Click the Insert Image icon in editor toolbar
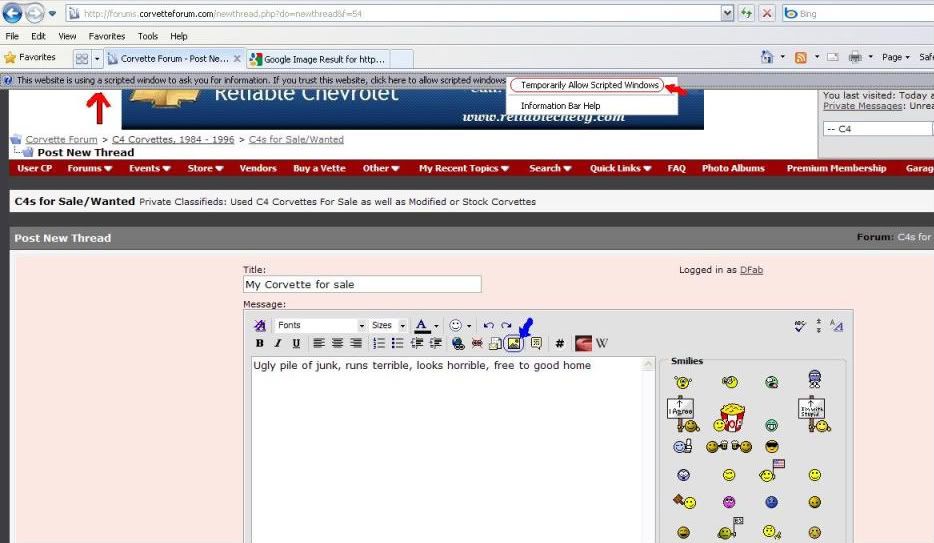Viewport: 934px width, 543px height. click(x=514, y=343)
